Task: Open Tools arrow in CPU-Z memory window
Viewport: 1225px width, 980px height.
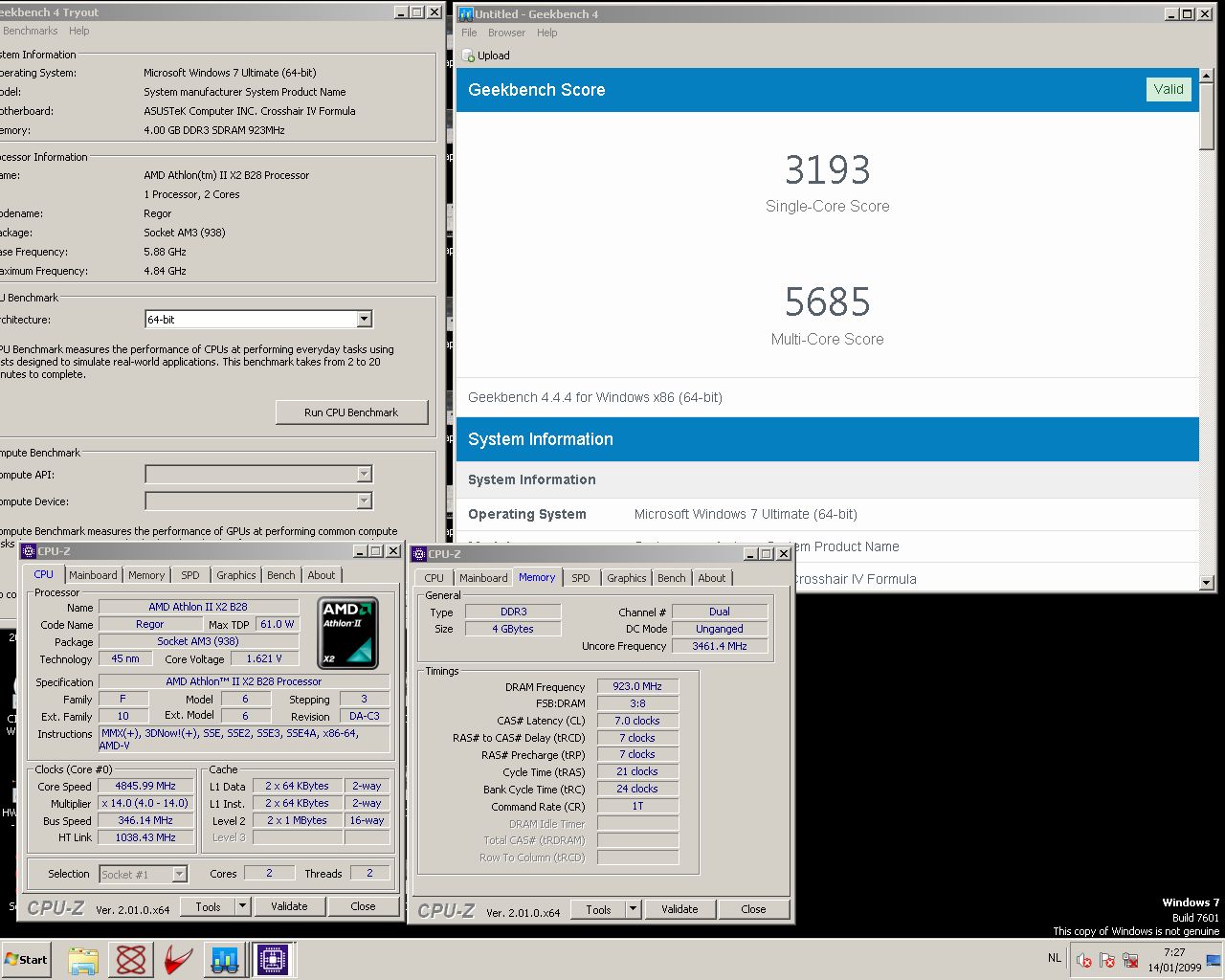Action: tap(633, 909)
